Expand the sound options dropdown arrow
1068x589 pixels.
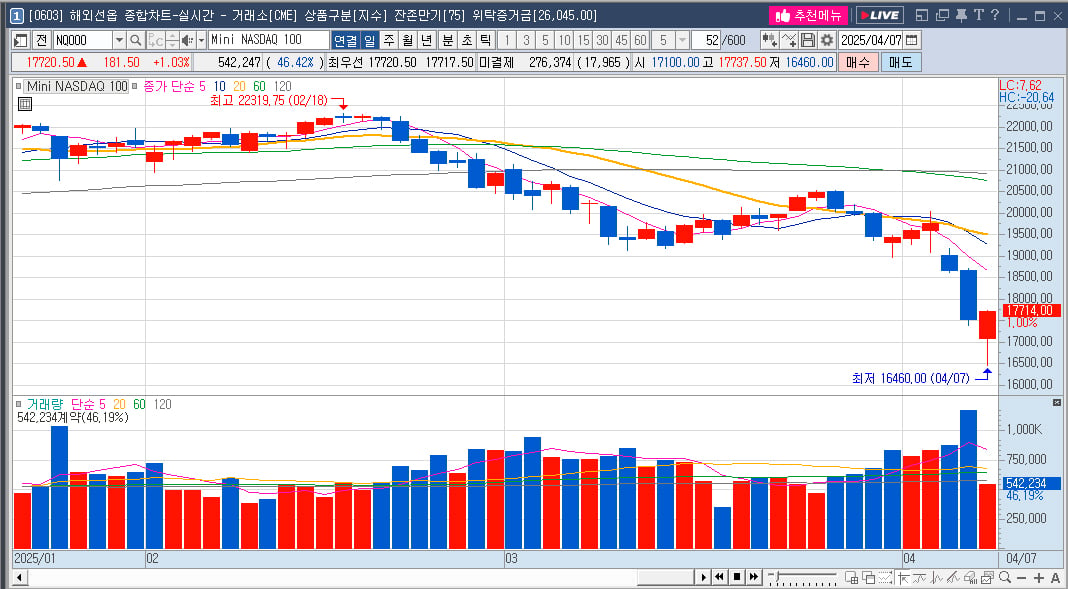click(202, 40)
